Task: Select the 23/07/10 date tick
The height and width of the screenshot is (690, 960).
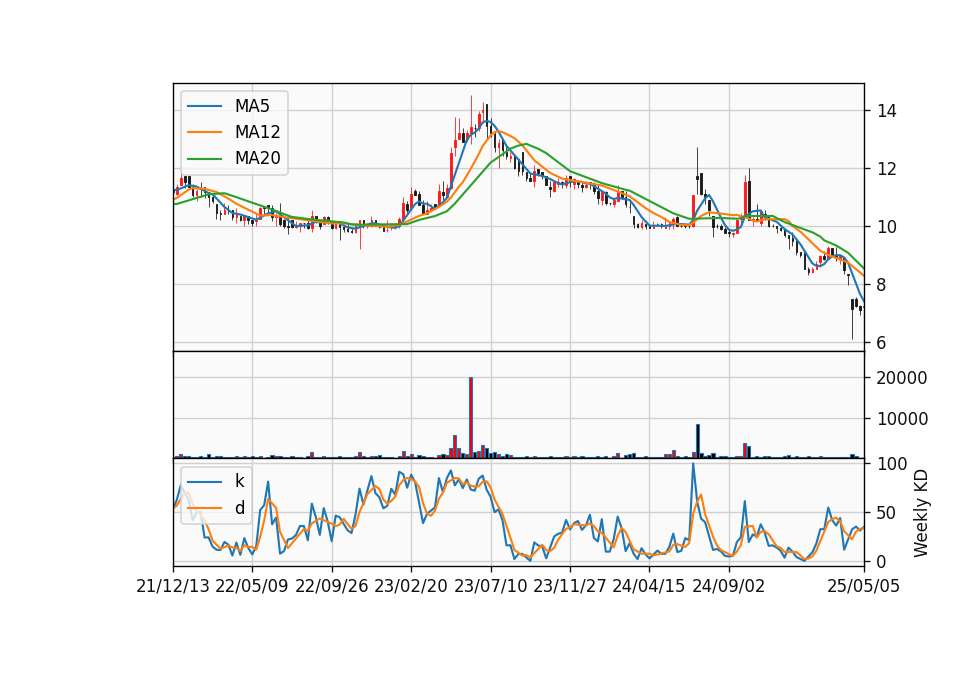Action: coord(490,586)
